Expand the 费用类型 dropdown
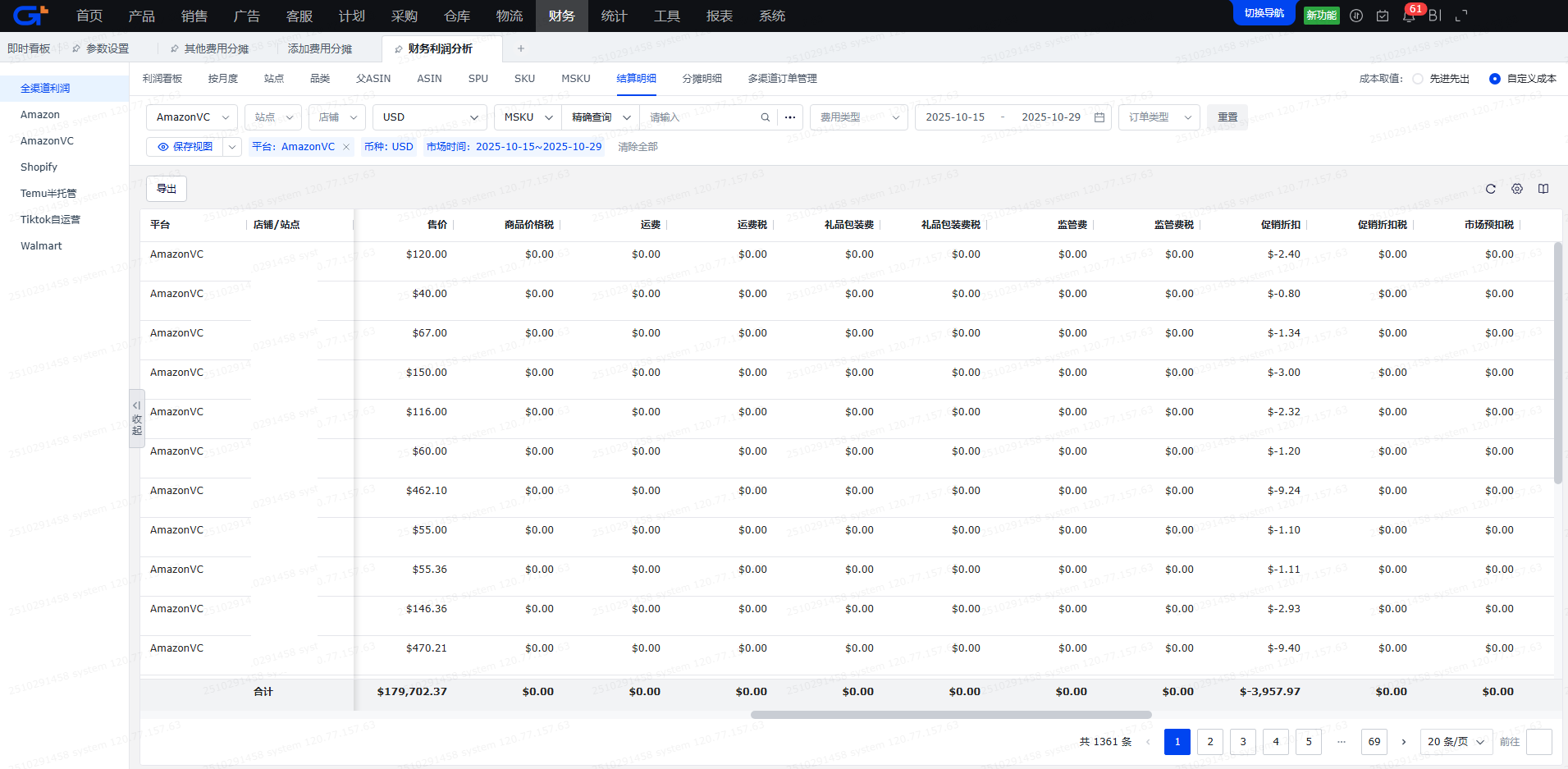Screen dimensions: 1568x769 [858, 117]
